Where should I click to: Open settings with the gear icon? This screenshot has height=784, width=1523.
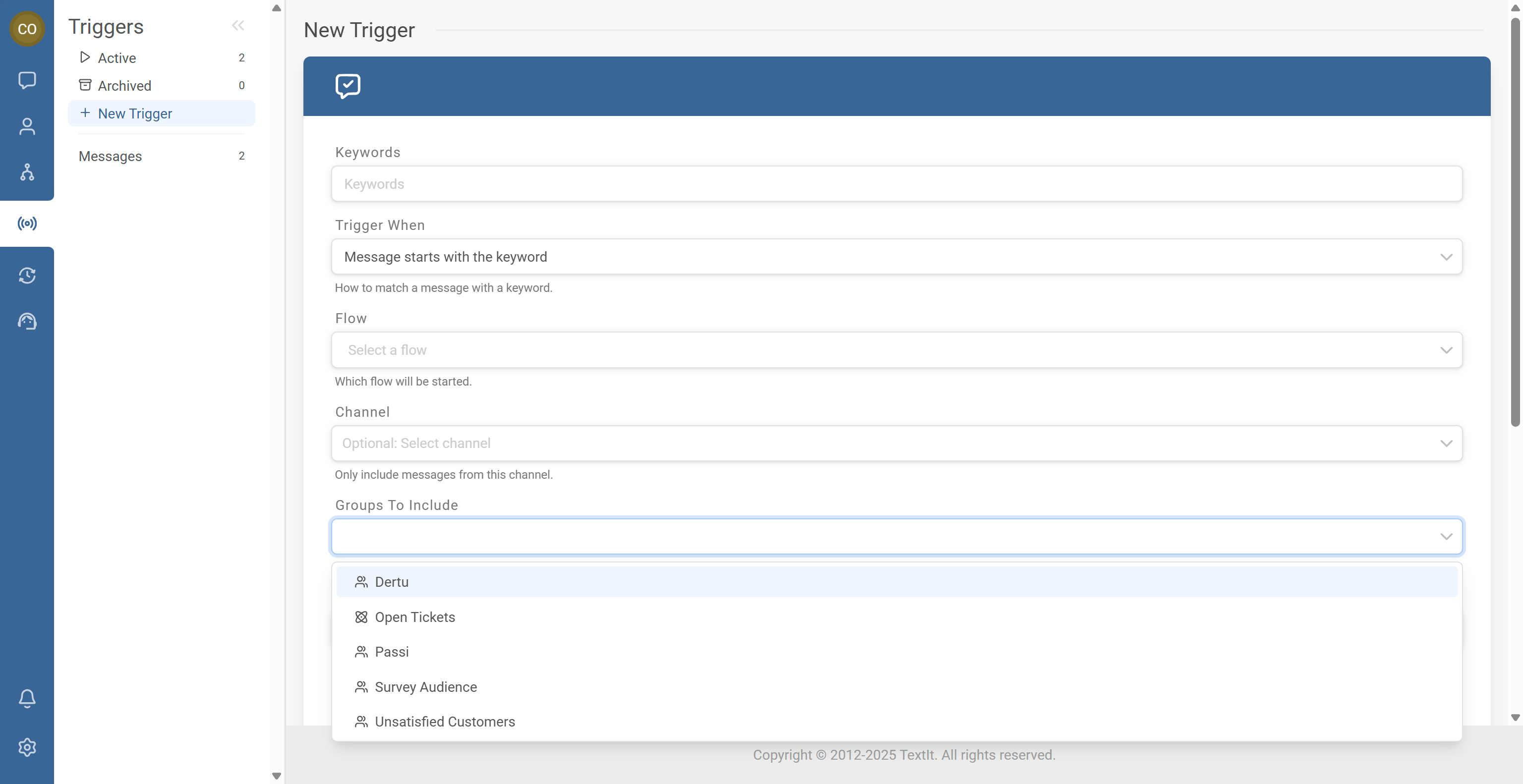[x=27, y=747]
